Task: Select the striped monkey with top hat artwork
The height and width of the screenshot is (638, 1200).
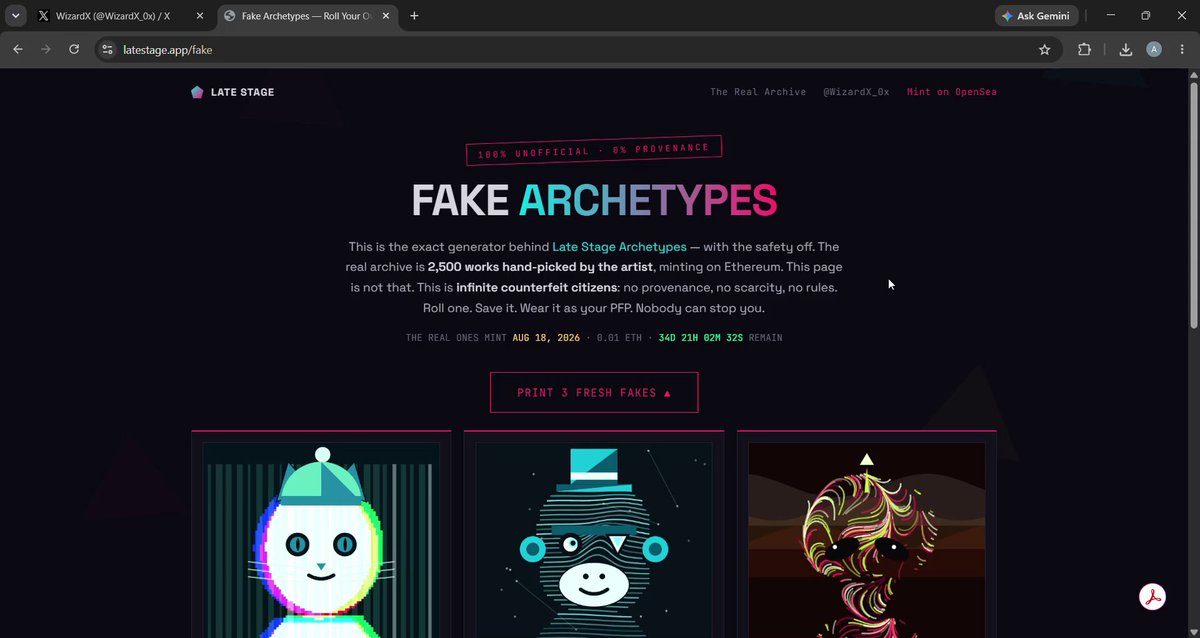Action: (x=594, y=540)
